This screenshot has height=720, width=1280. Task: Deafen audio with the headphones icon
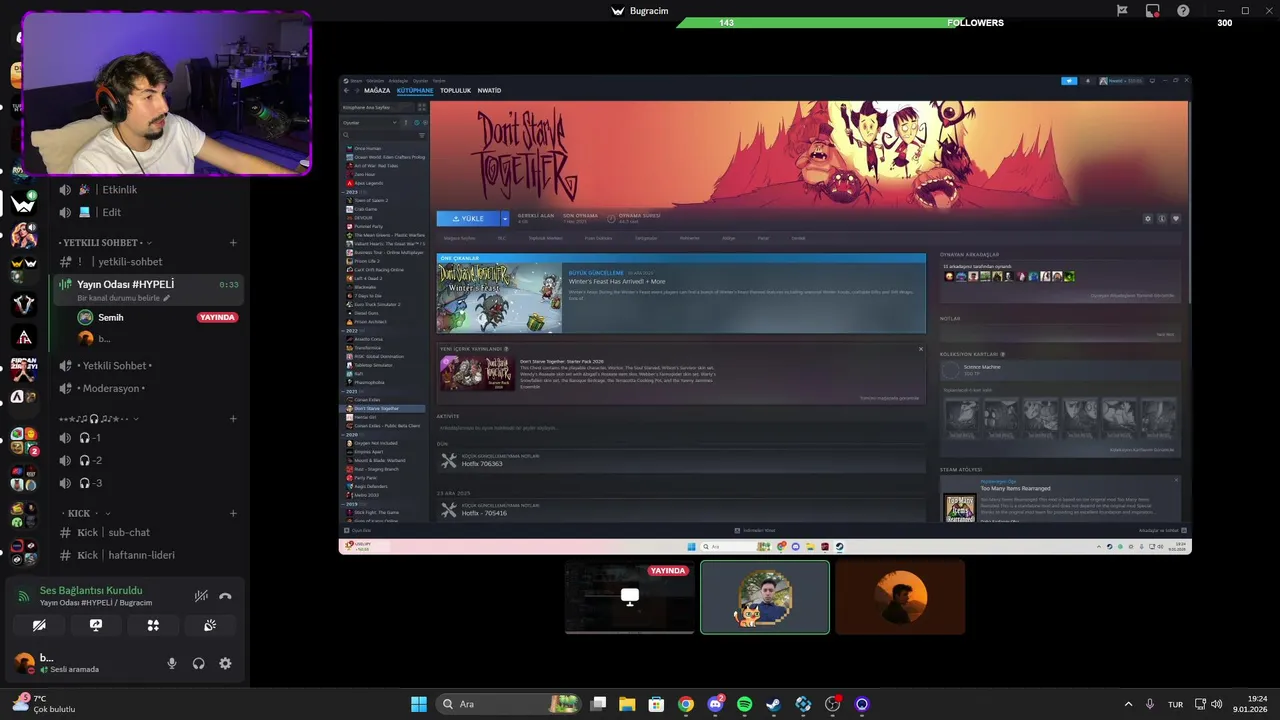pos(199,663)
